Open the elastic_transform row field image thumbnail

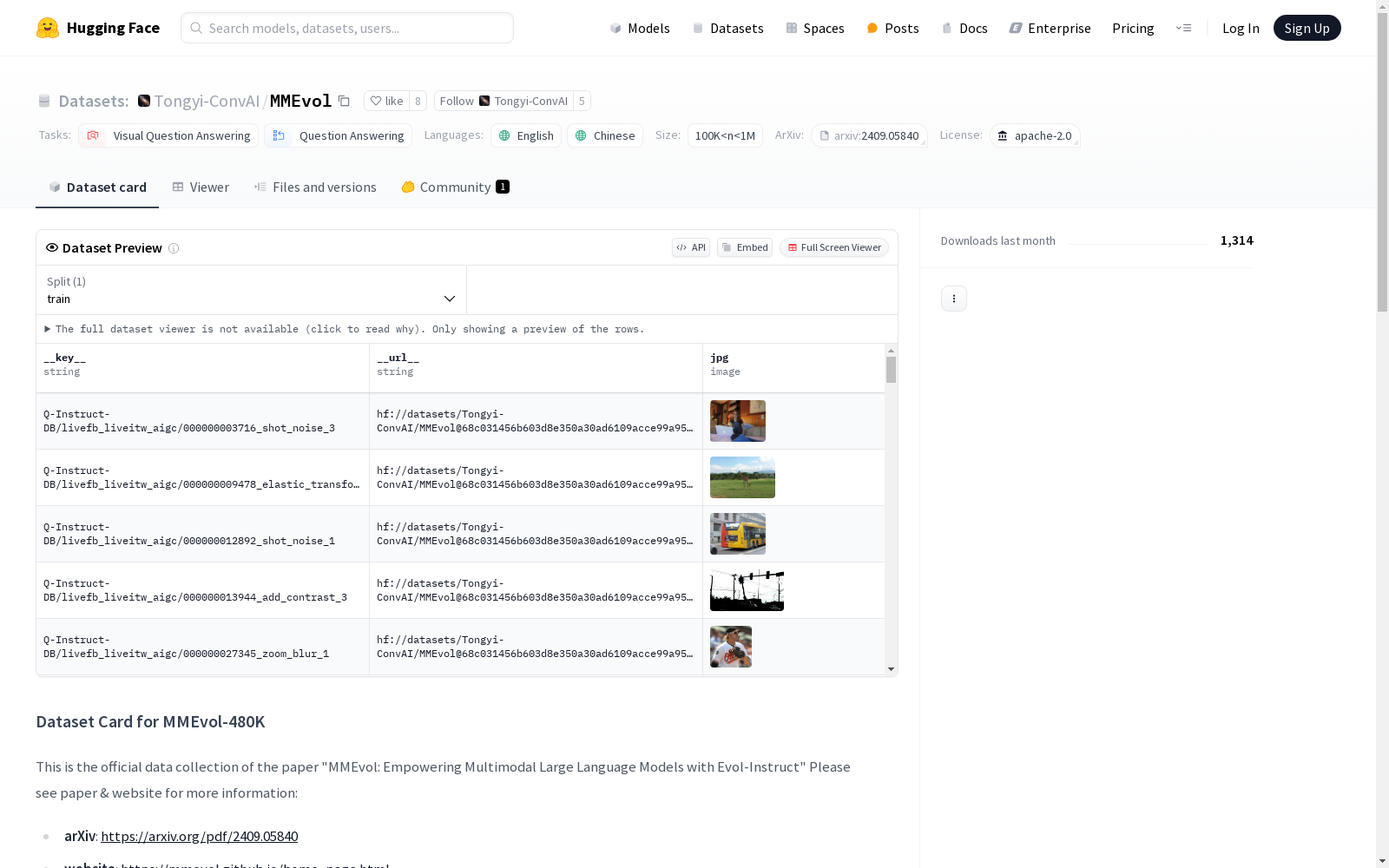[742, 477]
